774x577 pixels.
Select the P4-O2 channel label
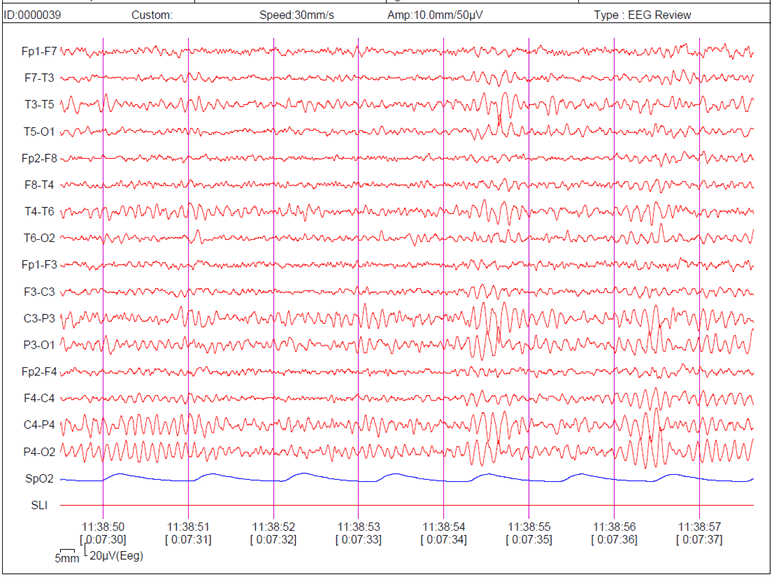click(39, 452)
